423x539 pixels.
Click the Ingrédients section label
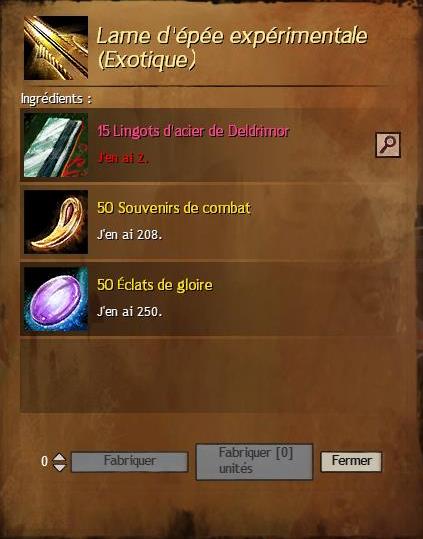(x=56, y=99)
